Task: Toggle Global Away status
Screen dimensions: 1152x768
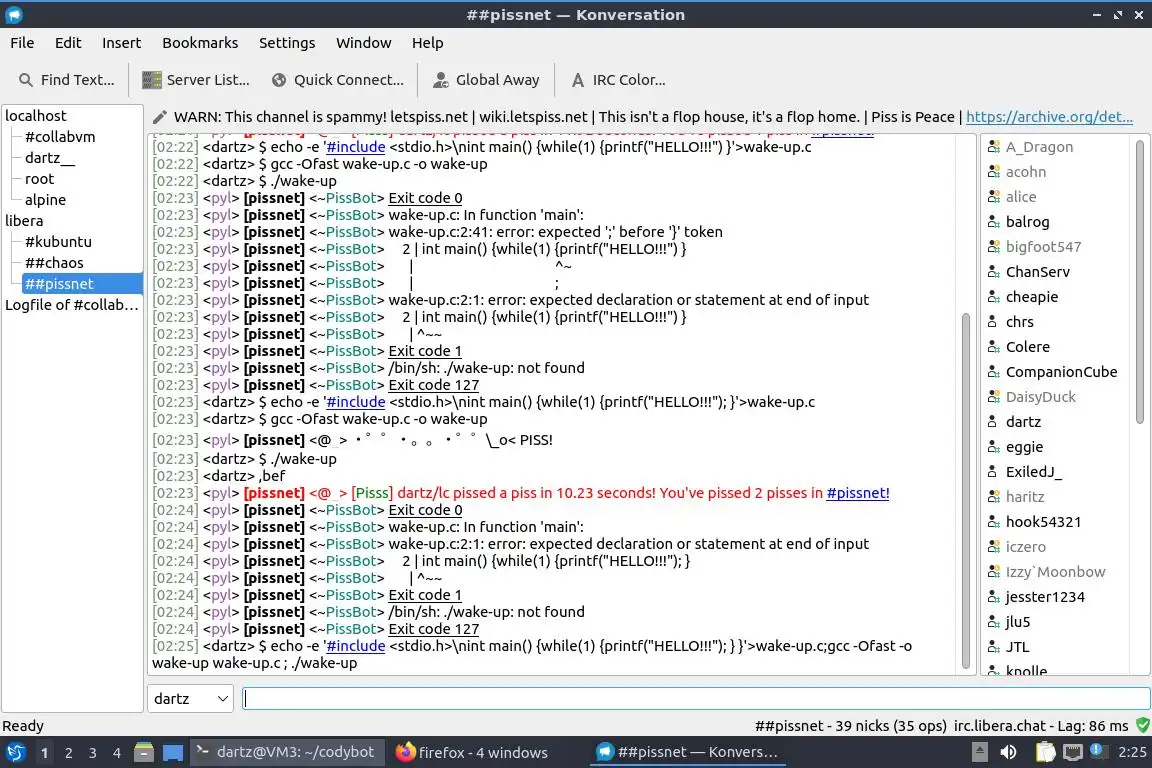Action: point(486,80)
